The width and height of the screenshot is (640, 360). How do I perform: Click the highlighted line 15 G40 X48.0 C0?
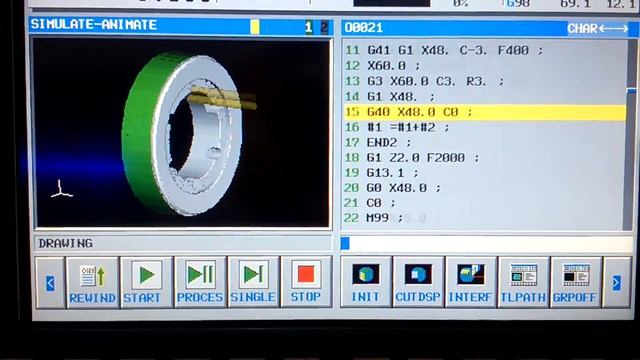[x=485, y=112]
